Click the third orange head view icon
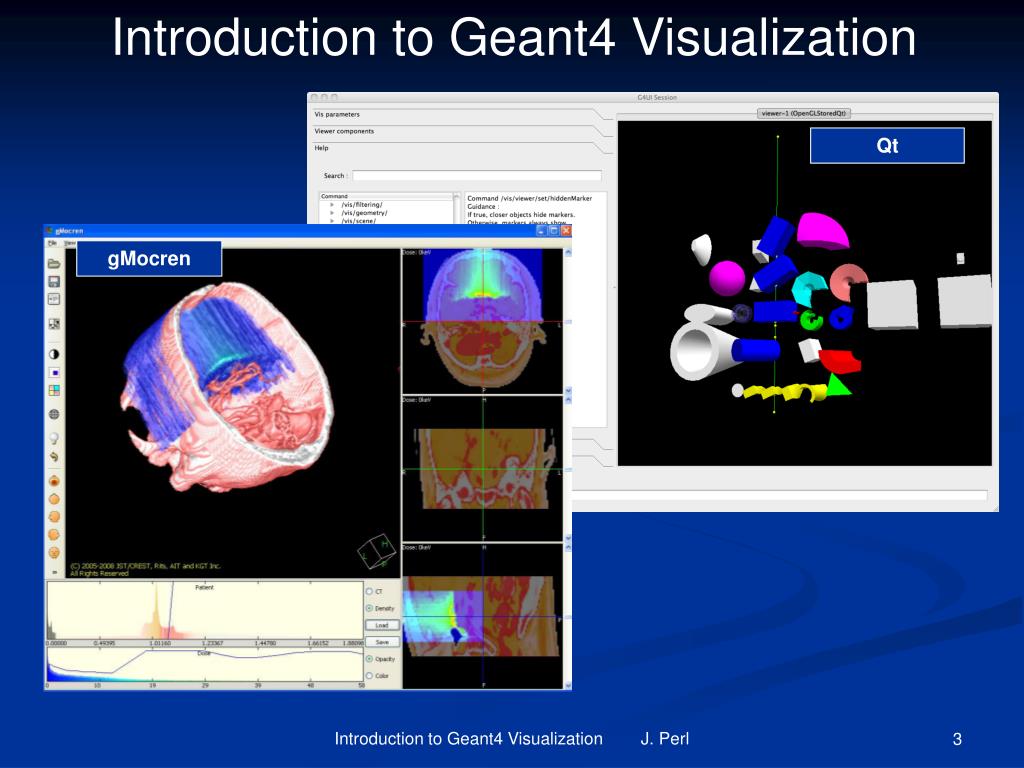This screenshot has width=1024, height=768. click(x=54, y=517)
